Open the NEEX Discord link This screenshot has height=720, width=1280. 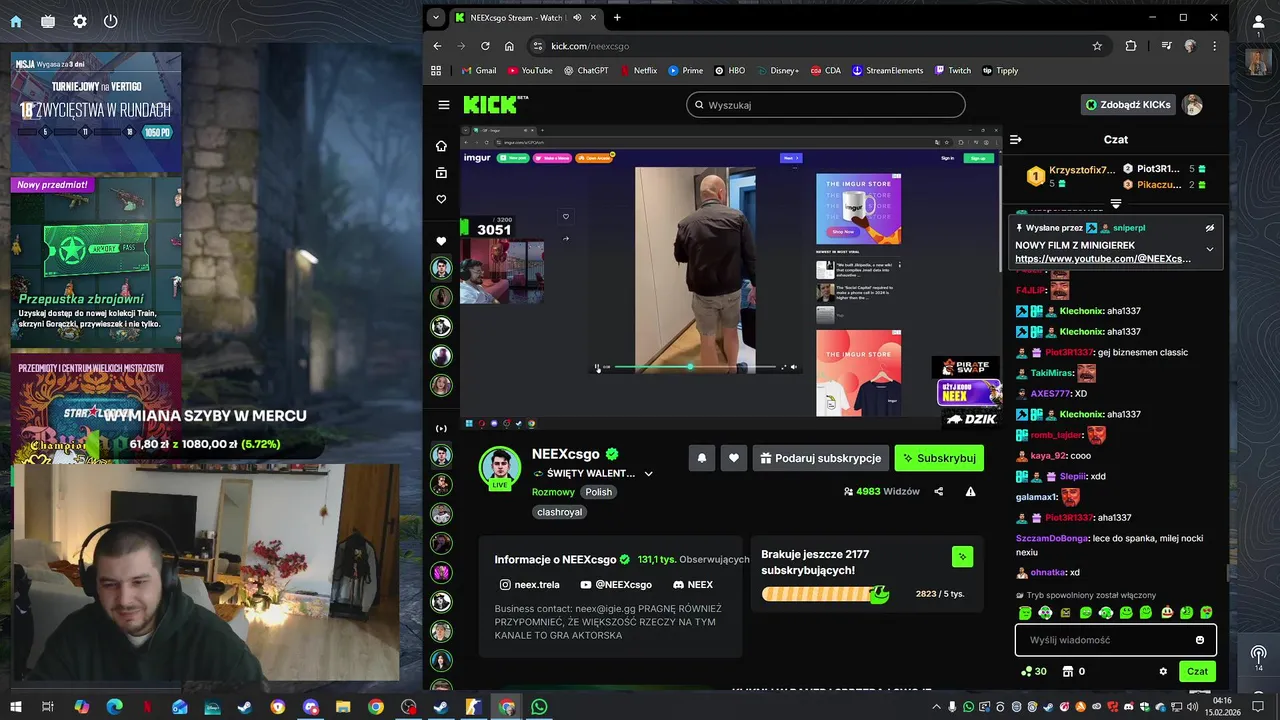pos(693,585)
